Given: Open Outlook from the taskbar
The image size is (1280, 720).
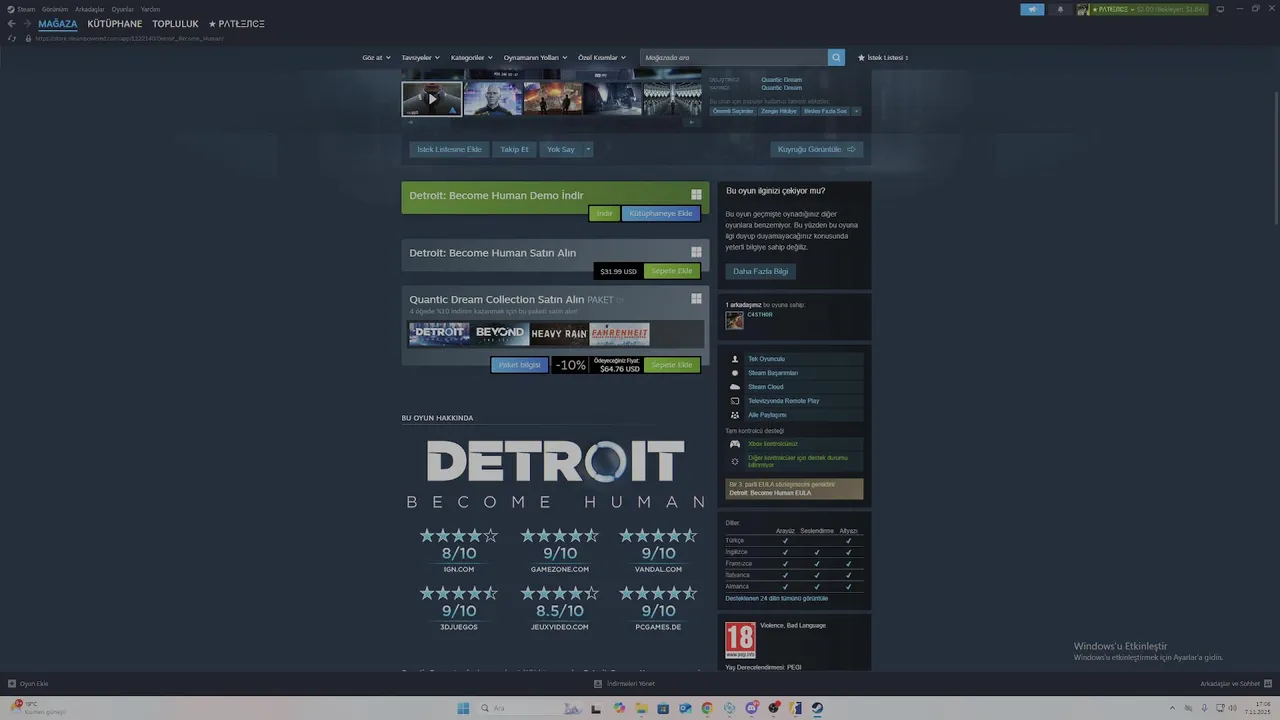Looking at the screenshot, I should tap(685, 708).
